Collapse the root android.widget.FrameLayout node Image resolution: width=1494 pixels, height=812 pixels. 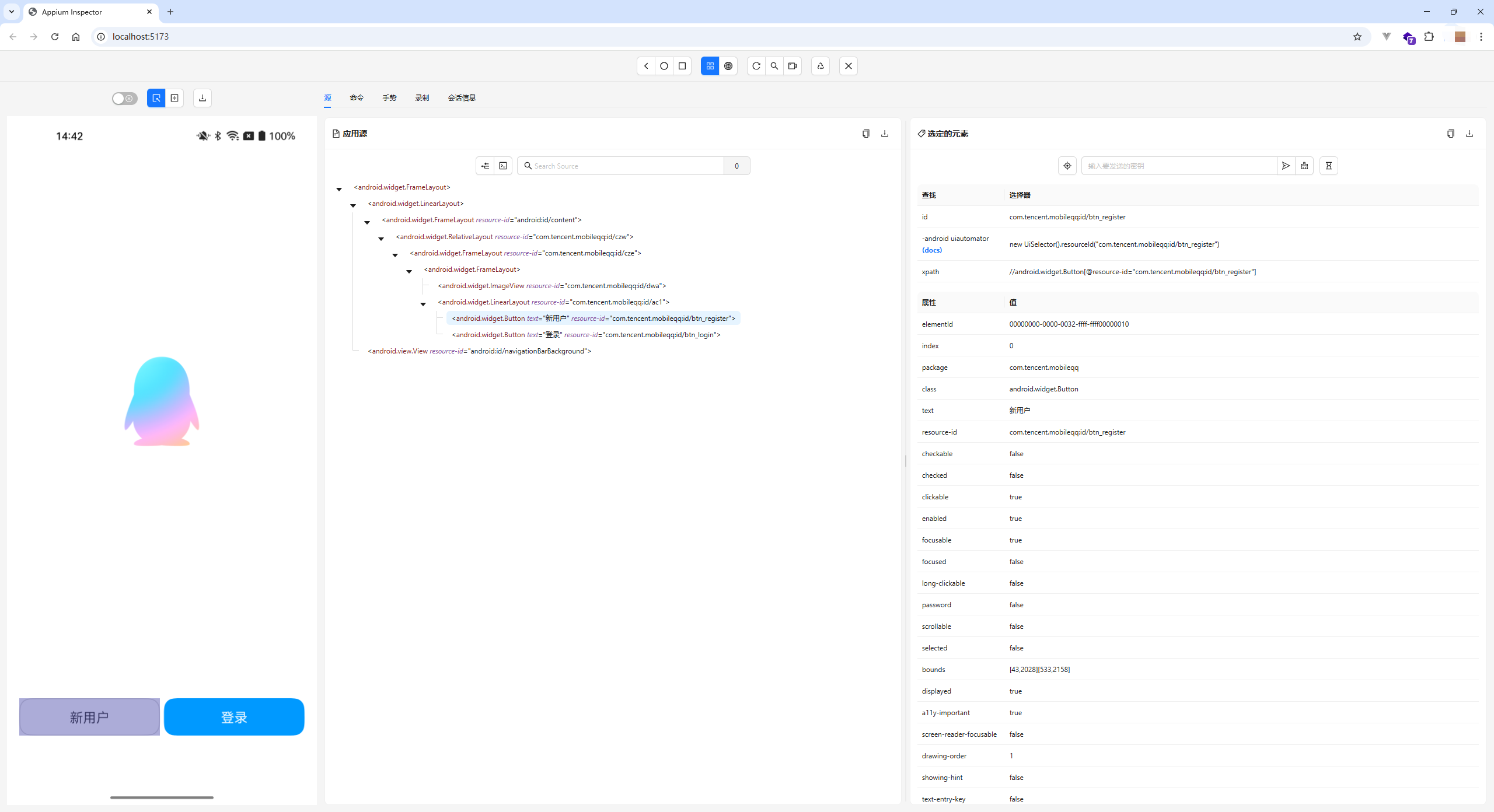(x=339, y=189)
